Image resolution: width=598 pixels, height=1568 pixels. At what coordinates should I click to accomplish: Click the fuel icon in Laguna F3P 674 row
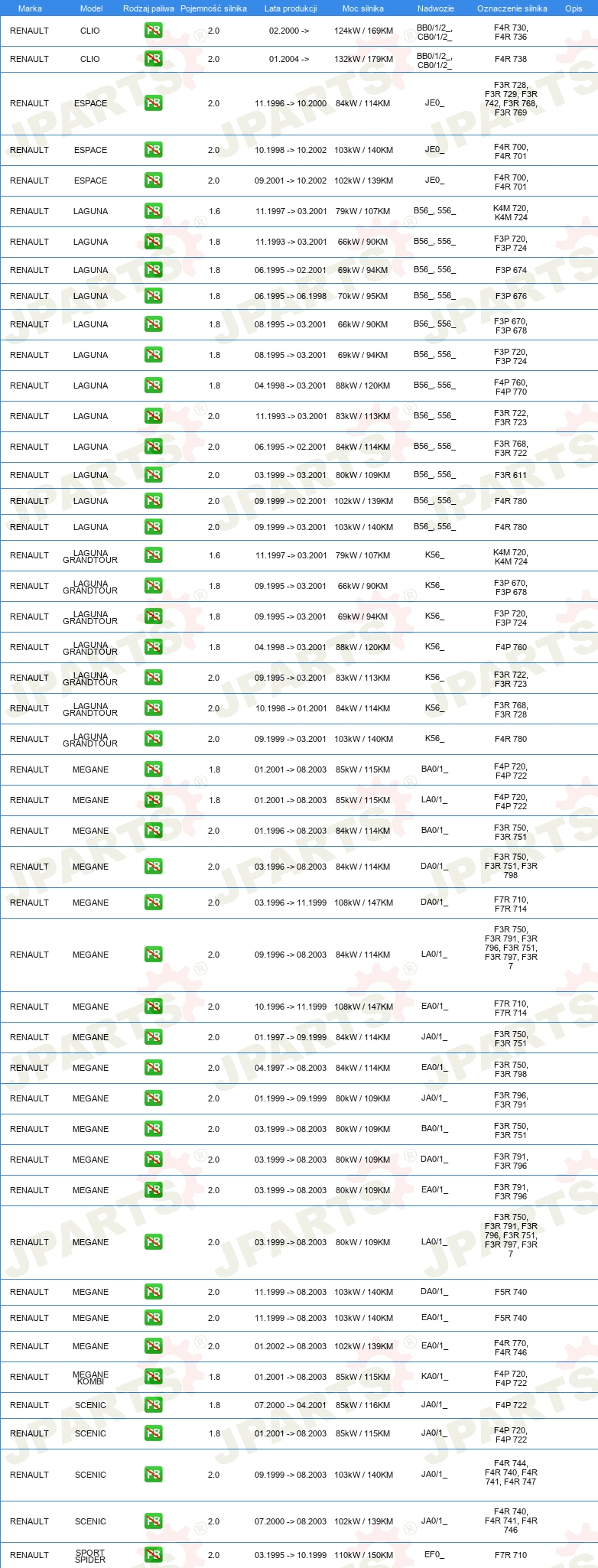click(x=153, y=270)
